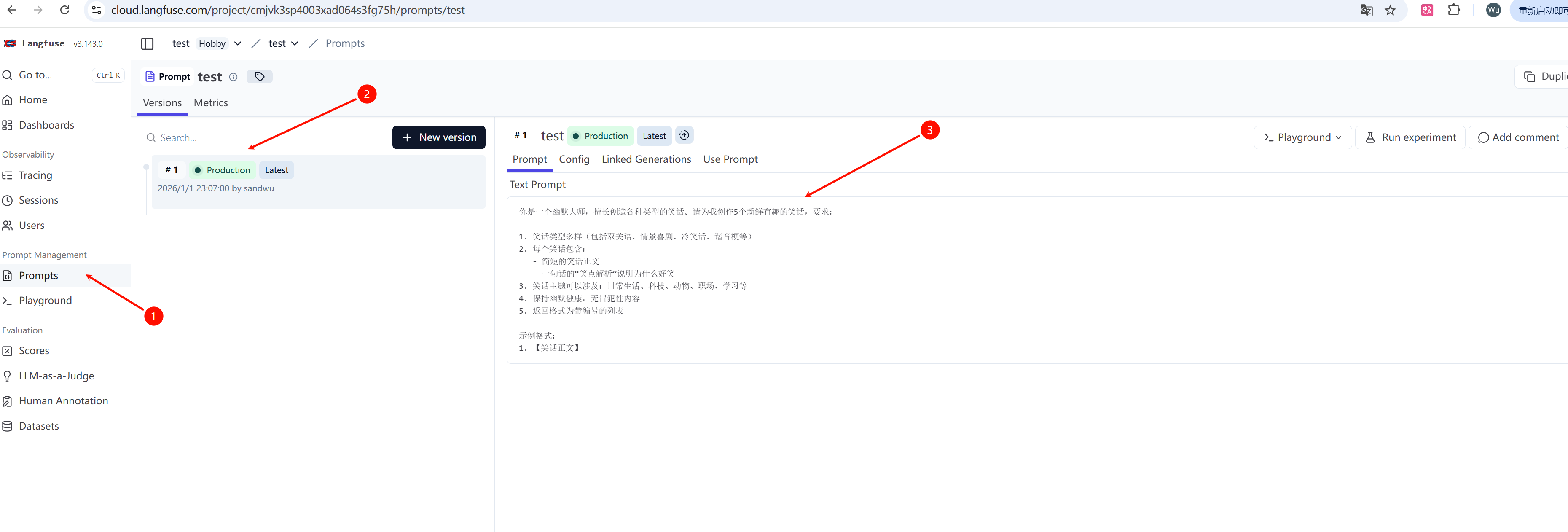
Task: Open LLM-as-a-Judge evaluation page
Action: (56, 376)
